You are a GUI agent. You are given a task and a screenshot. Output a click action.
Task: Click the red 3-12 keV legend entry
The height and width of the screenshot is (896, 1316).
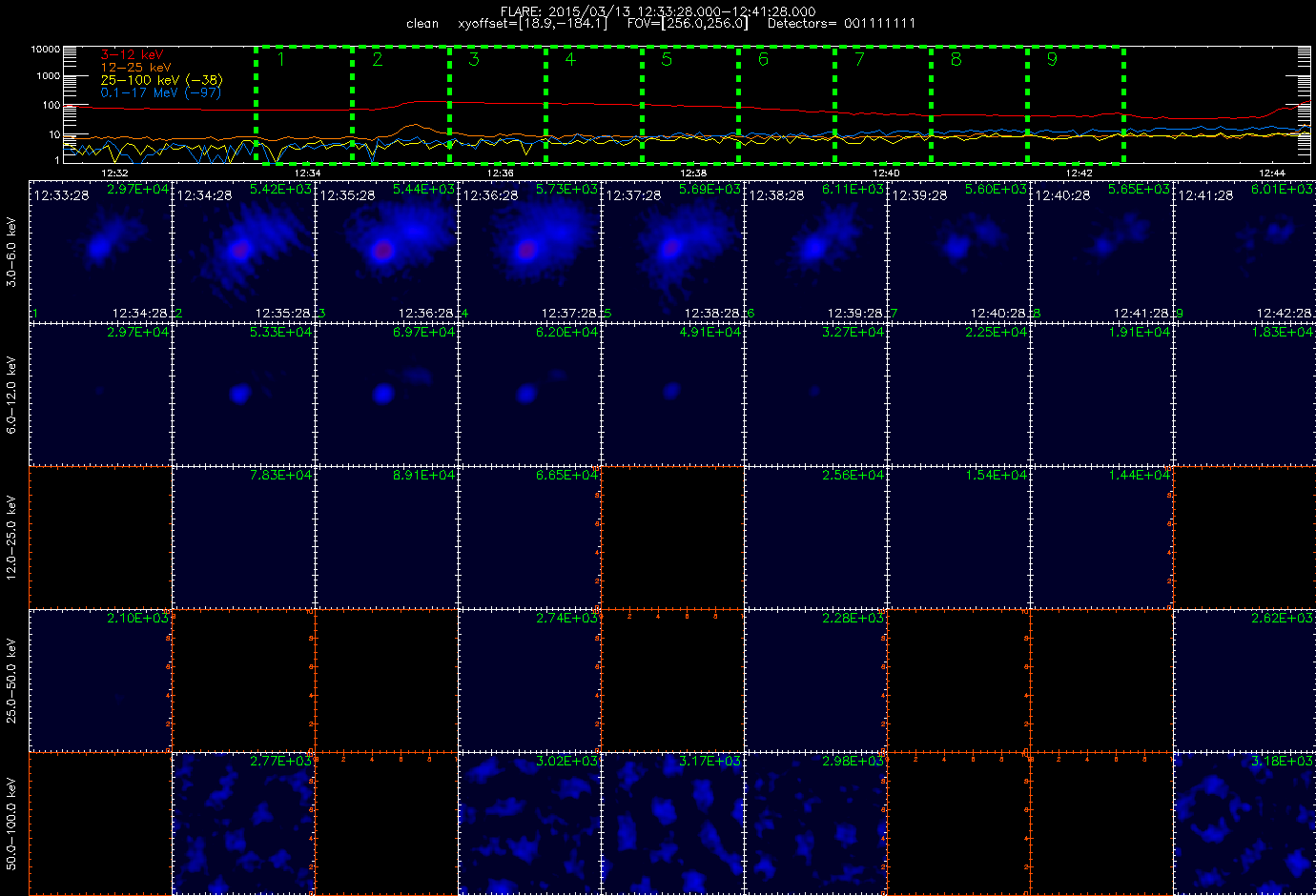(133, 55)
